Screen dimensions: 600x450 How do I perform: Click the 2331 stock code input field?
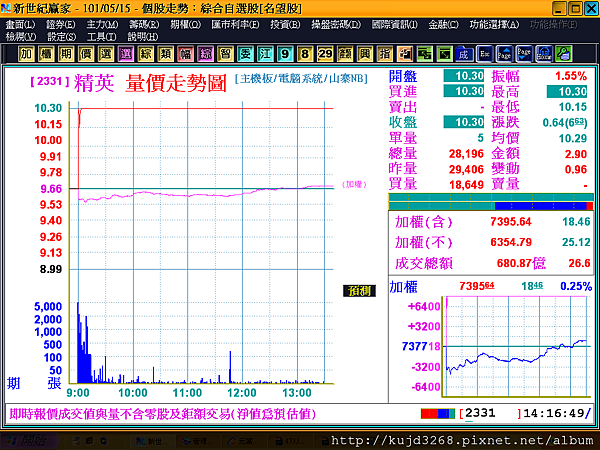click(490, 413)
